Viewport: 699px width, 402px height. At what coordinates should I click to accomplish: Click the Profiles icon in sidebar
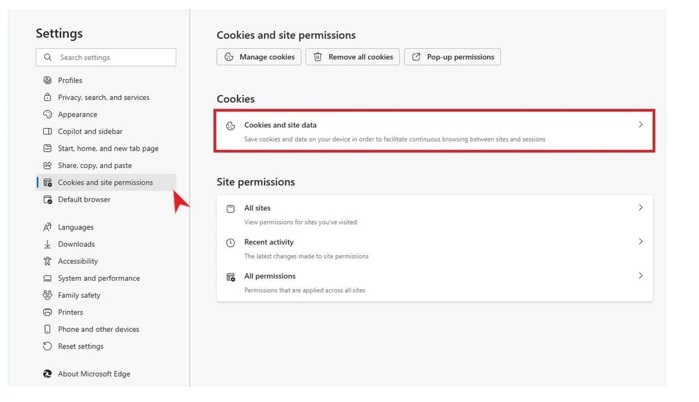[x=47, y=80]
